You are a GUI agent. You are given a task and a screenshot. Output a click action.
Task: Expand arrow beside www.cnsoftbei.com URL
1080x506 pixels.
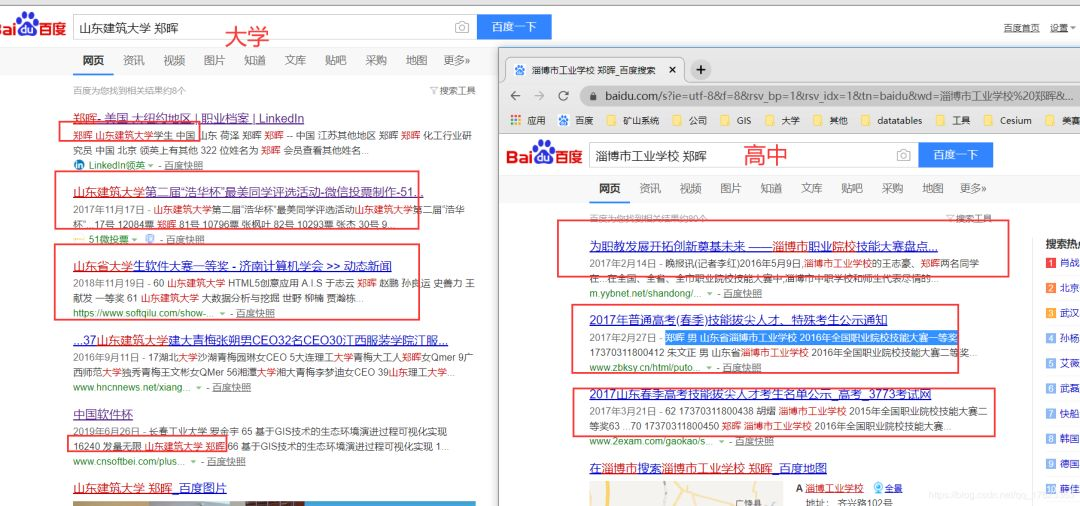(194, 461)
